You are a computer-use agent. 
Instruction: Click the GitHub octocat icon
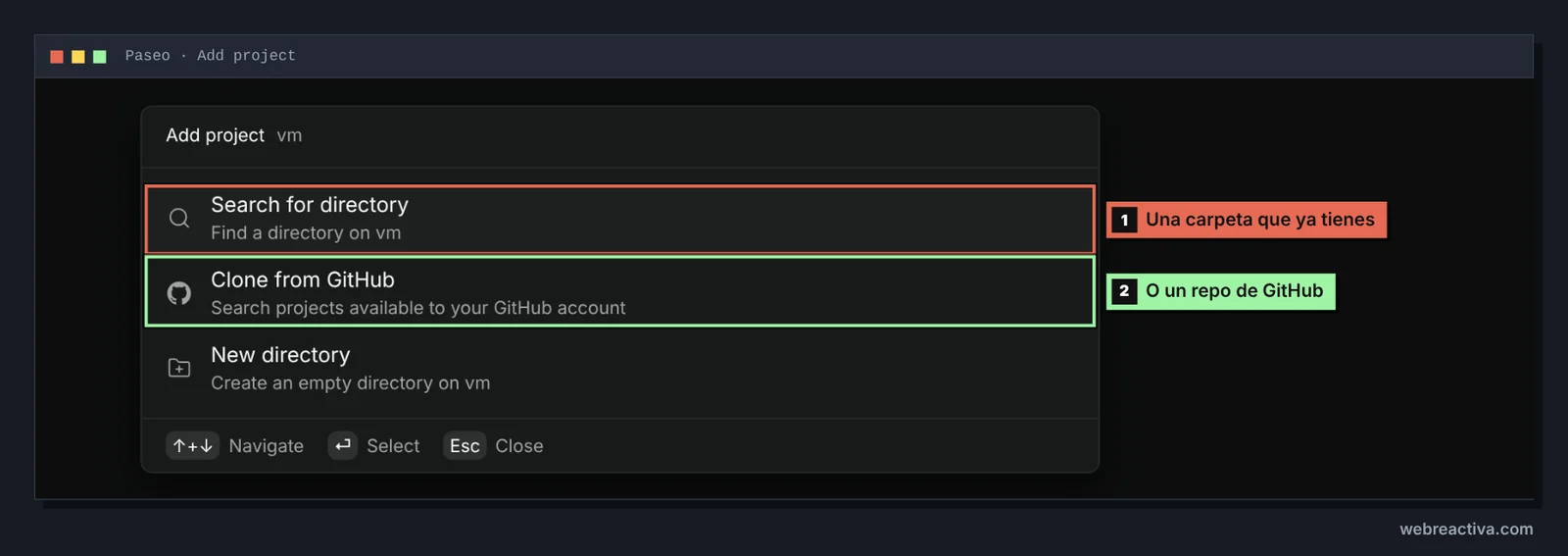tap(178, 292)
